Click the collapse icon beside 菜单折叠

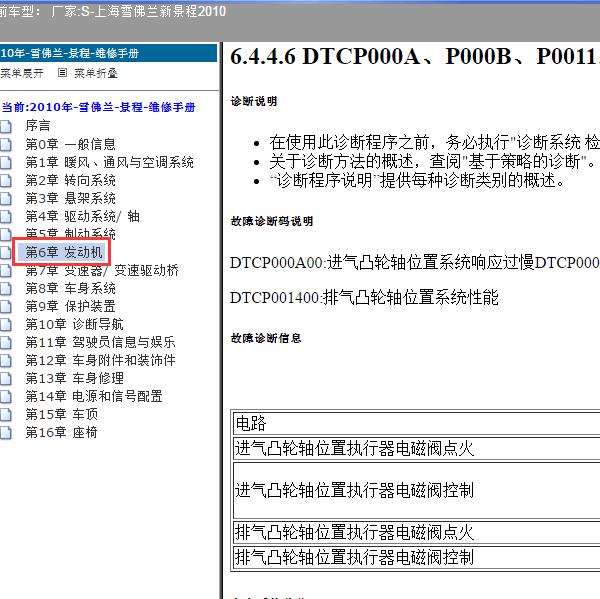pos(62,72)
